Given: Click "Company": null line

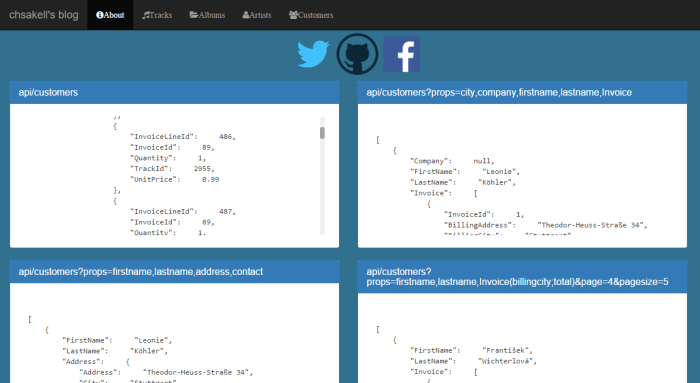Looking at the screenshot, I should pyautogui.click(x=452, y=161).
